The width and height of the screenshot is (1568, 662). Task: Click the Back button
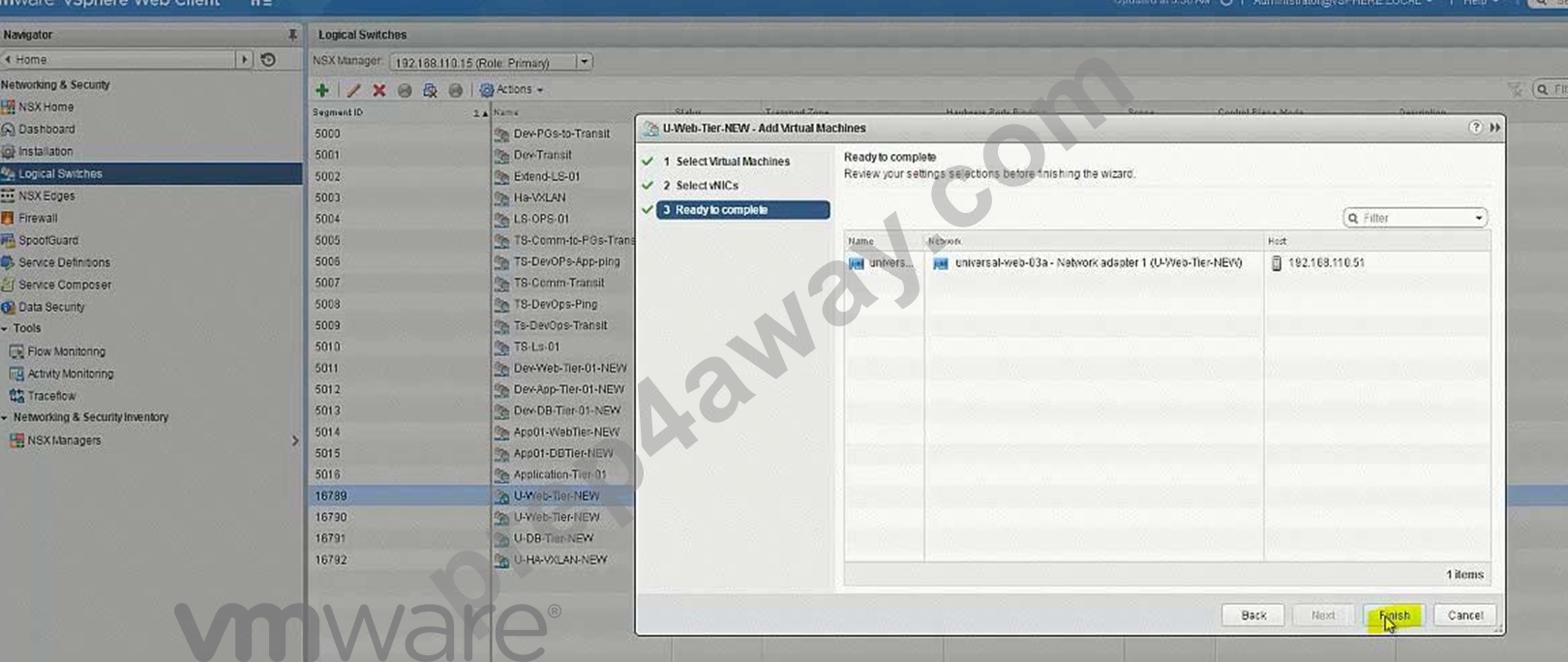pos(1253,616)
